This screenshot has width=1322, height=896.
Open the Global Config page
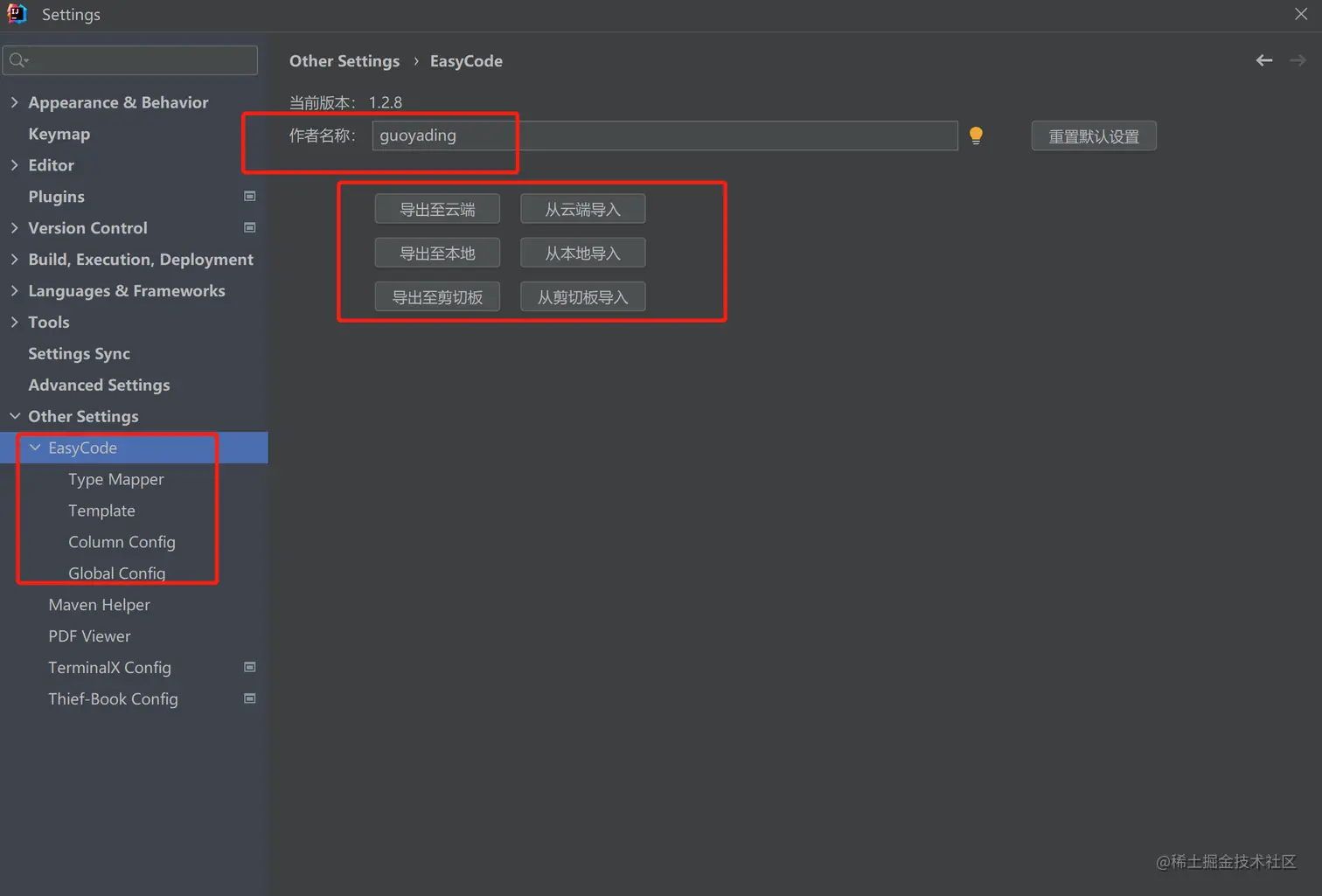[x=116, y=573]
